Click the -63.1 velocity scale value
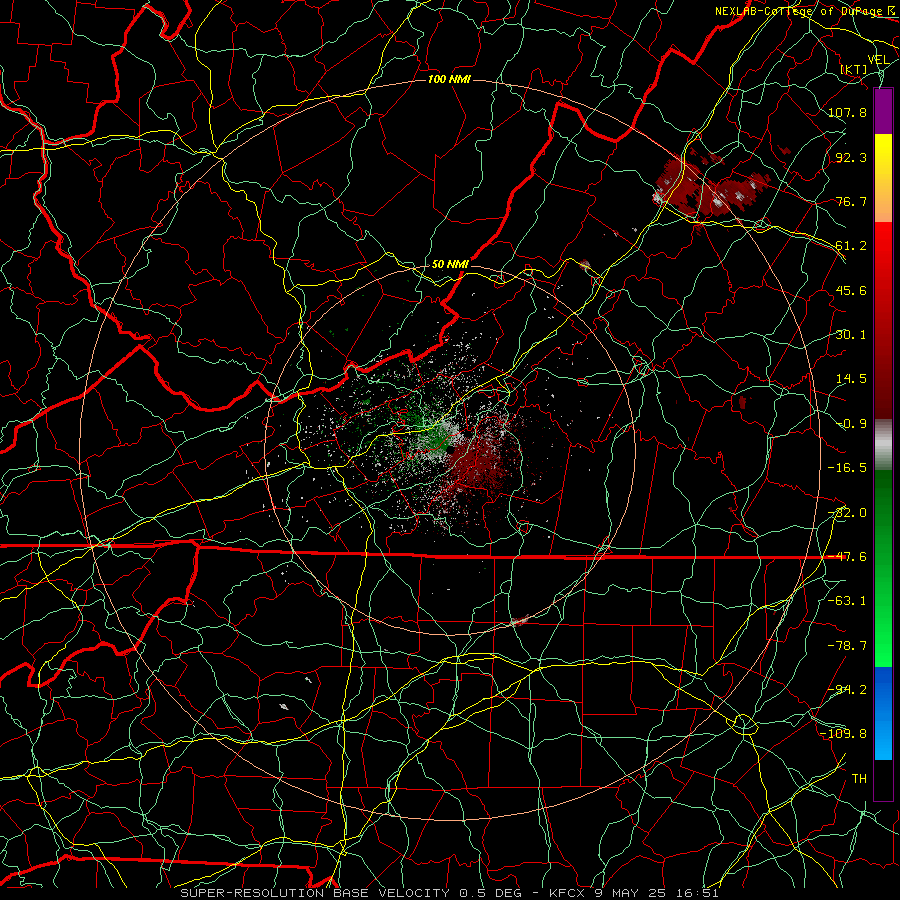Screen dimensions: 900x900 click(x=847, y=601)
